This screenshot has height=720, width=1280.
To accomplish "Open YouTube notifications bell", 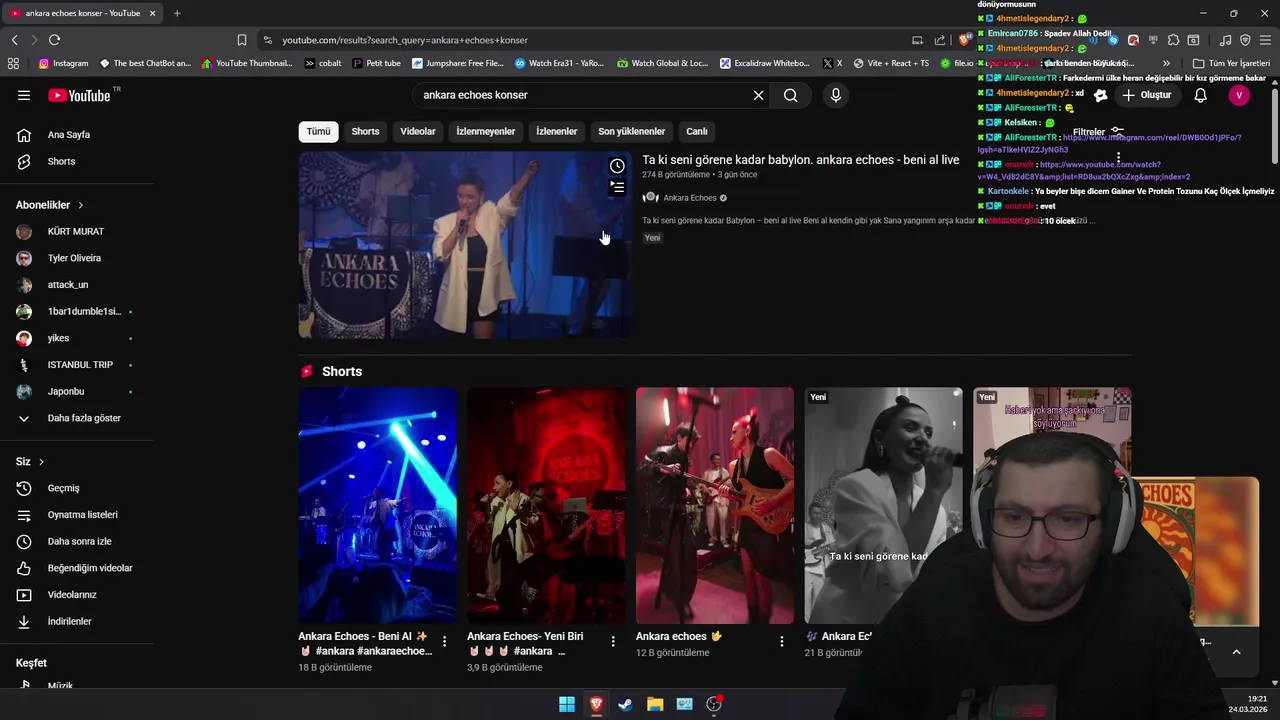I will pyautogui.click(x=1201, y=95).
